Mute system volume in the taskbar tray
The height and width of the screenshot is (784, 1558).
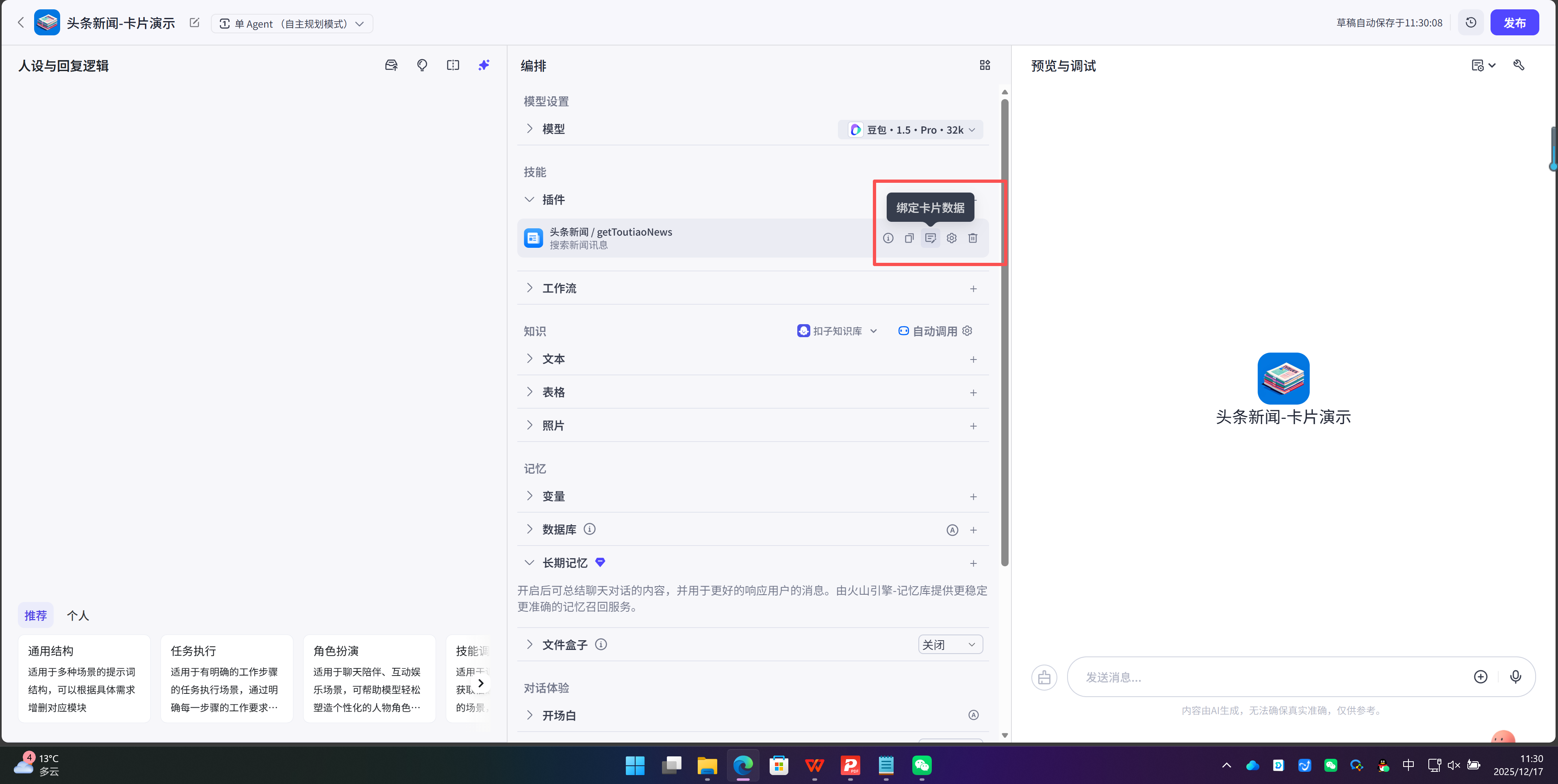1454,765
